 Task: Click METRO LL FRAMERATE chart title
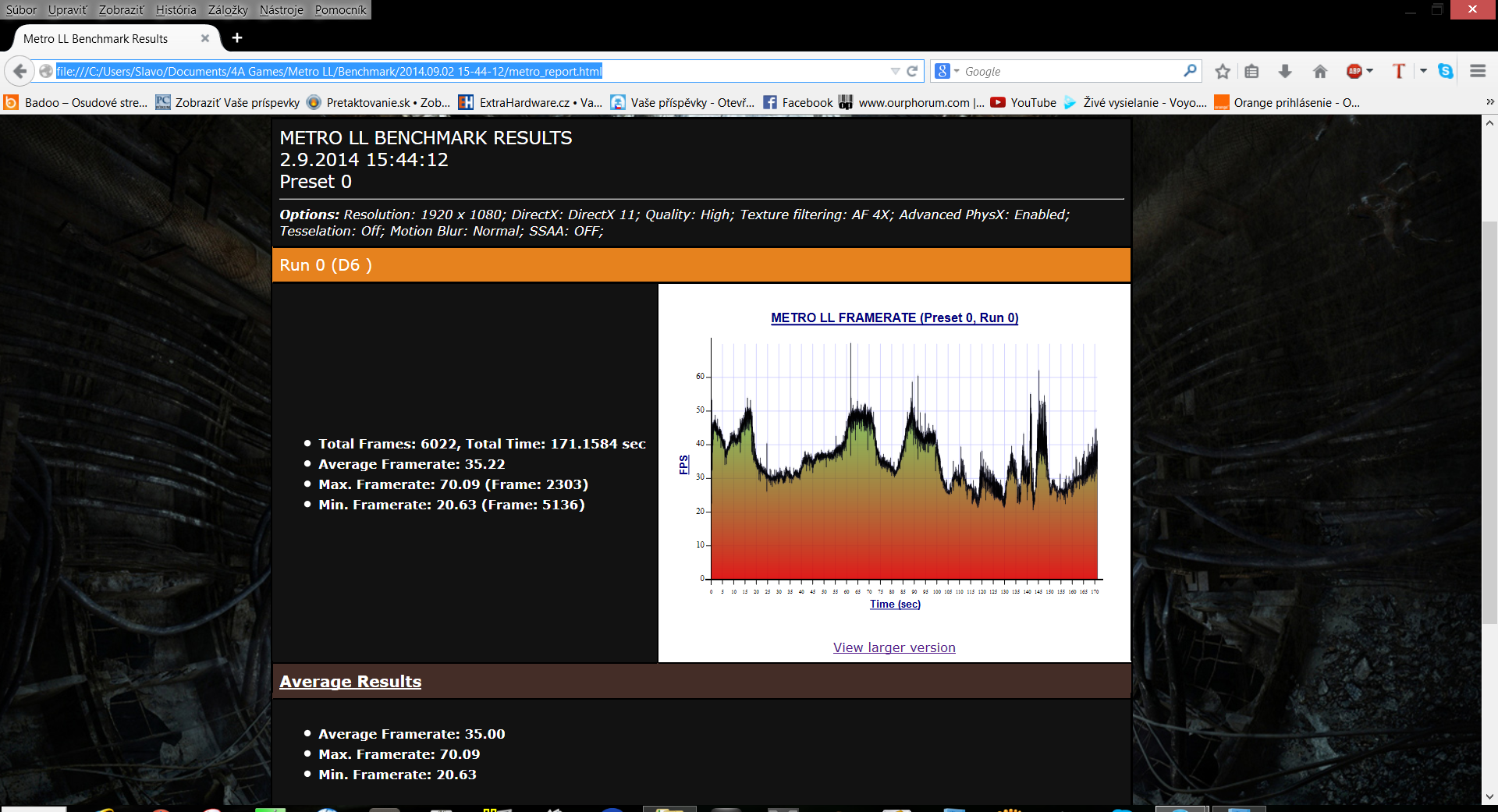(x=894, y=317)
